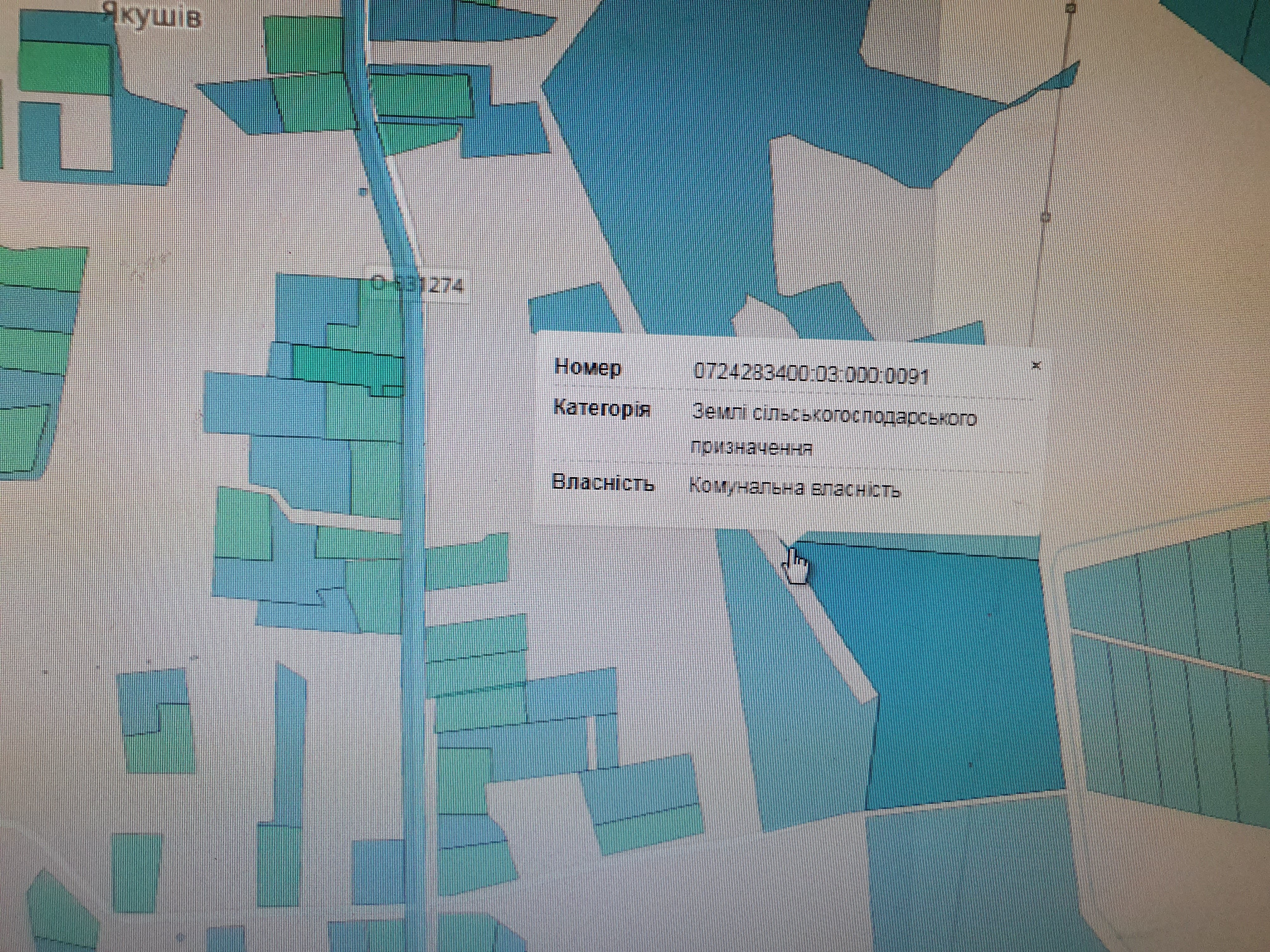Image resolution: width=1270 pixels, height=952 pixels.
Task: Select the square handle atop the vertical line
Action: [x=1070, y=8]
